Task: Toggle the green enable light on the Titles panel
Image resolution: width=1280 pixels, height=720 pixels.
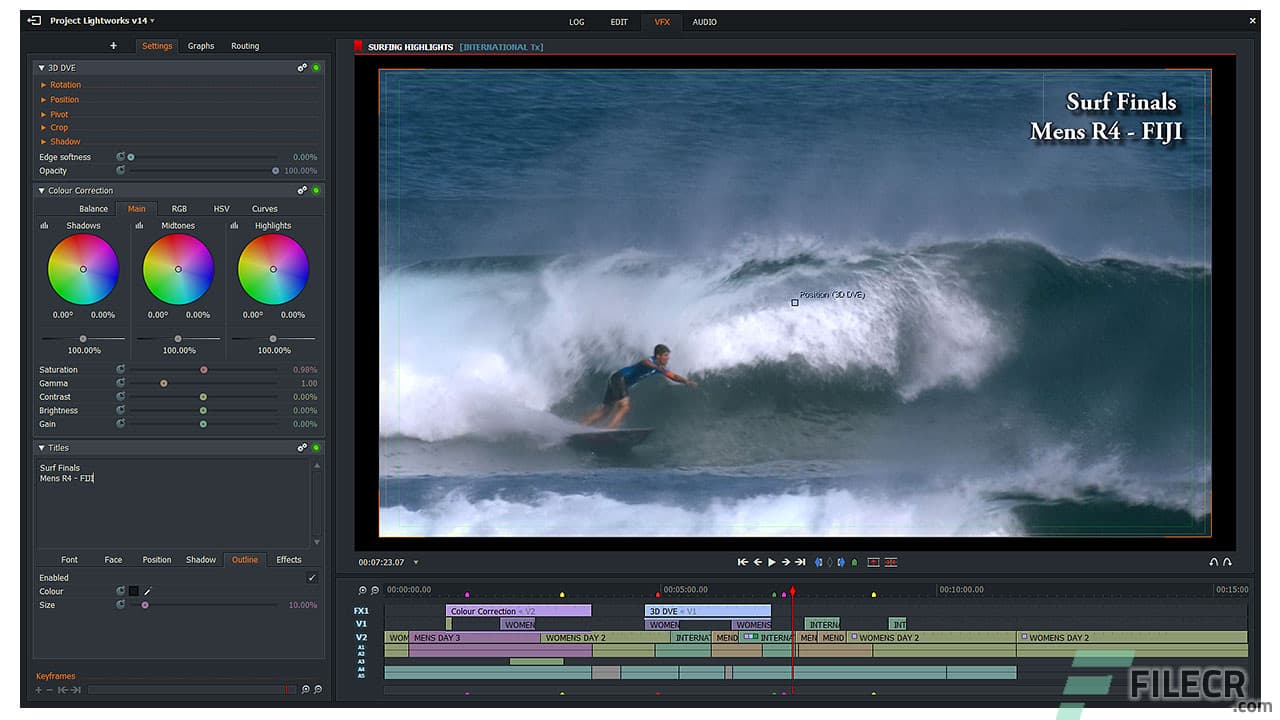Action: pyautogui.click(x=316, y=447)
